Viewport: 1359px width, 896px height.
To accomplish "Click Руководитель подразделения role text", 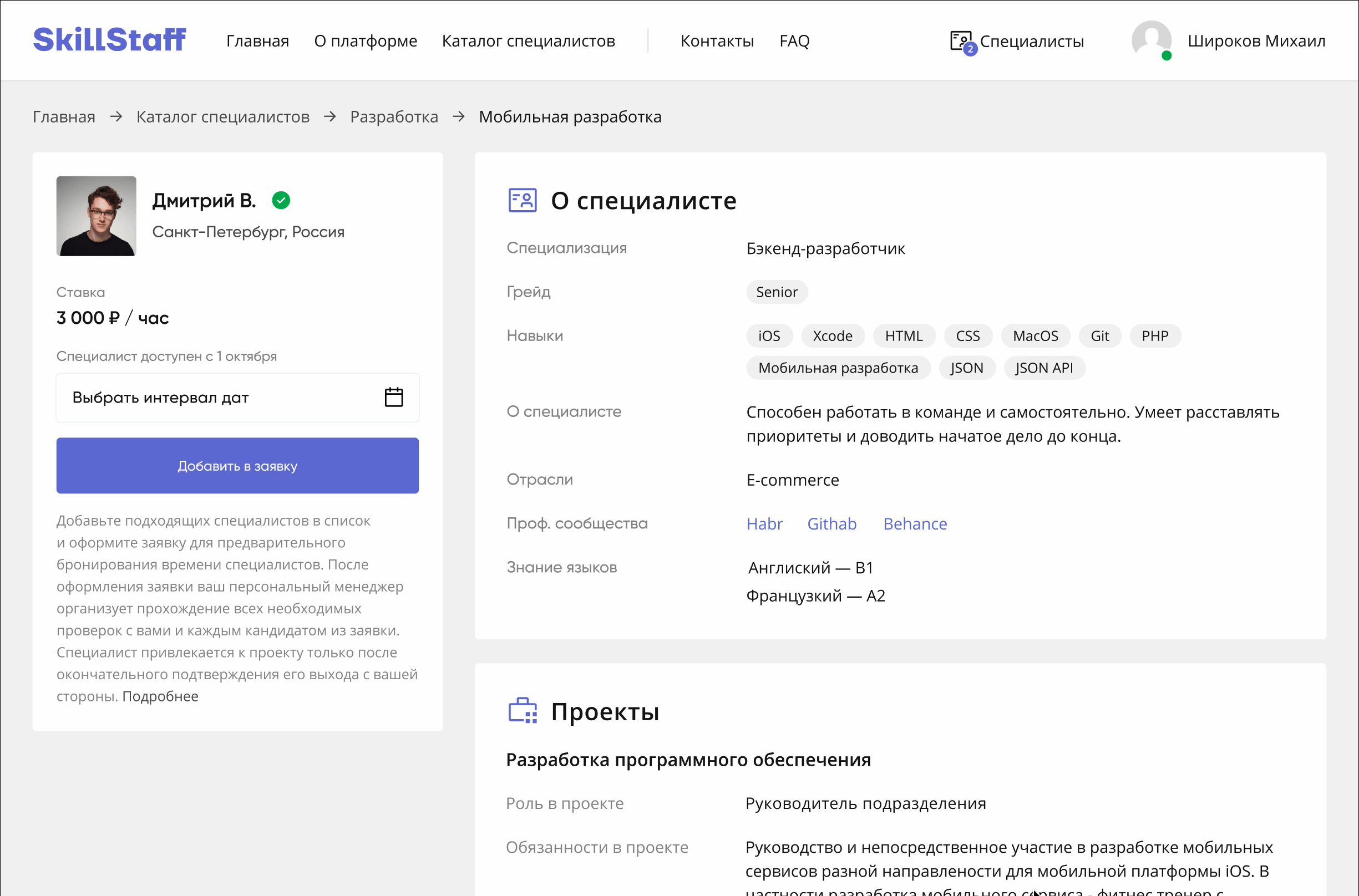I will tap(865, 803).
